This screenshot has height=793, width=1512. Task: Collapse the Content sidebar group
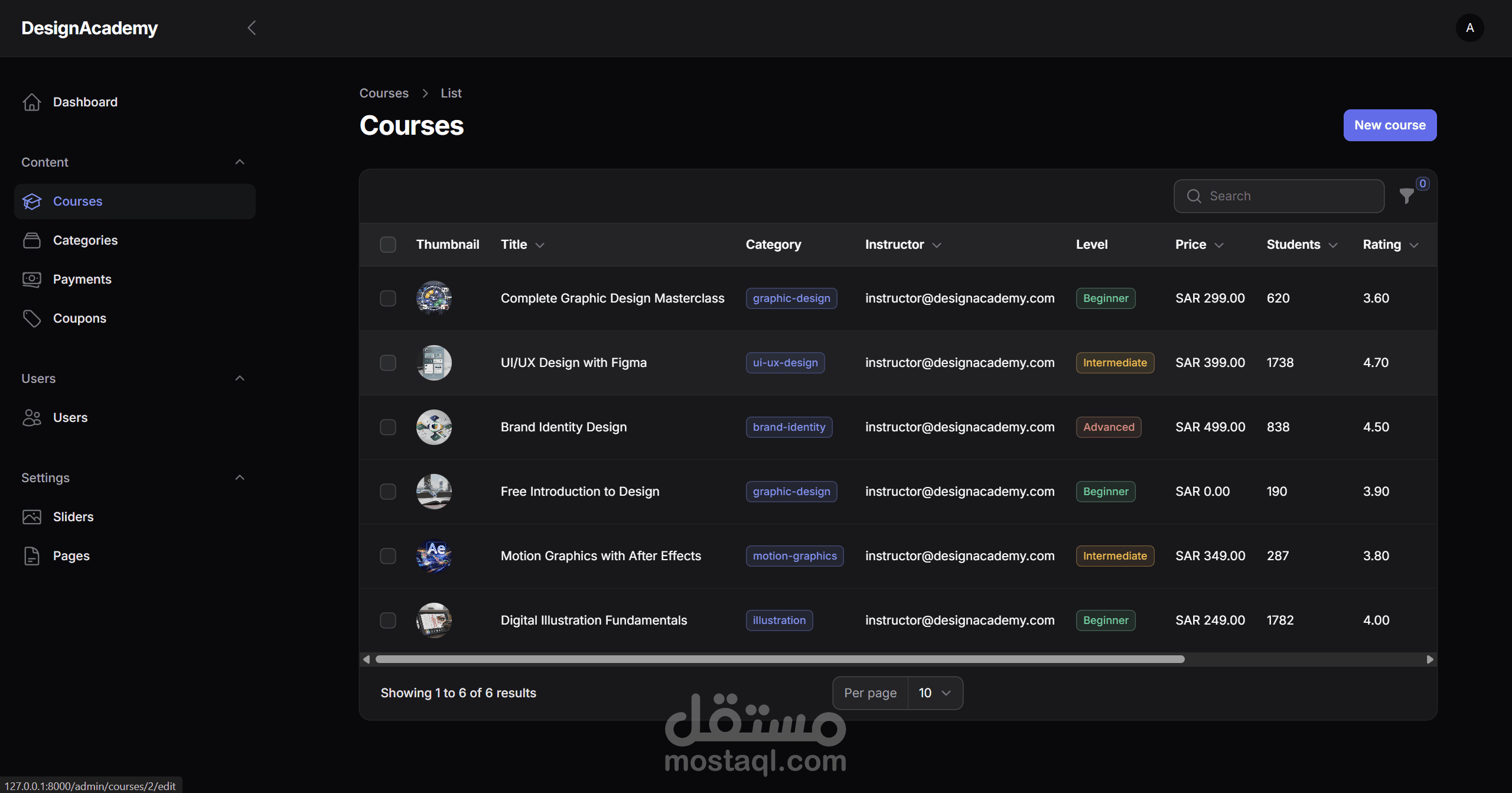click(x=240, y=162)
